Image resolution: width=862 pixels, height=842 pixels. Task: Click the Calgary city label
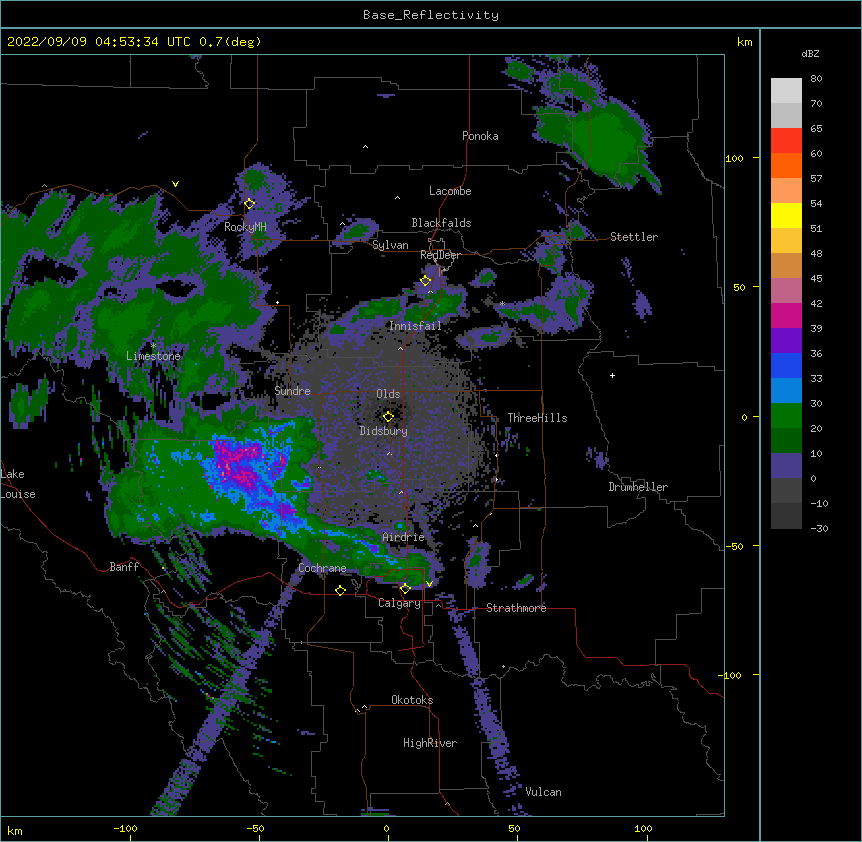click(399, 603)
